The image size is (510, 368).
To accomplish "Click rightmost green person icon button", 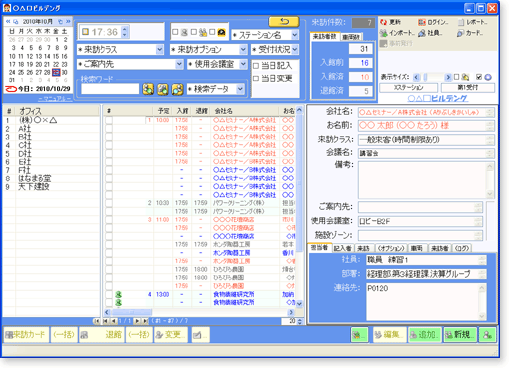I will coord(487,334).
